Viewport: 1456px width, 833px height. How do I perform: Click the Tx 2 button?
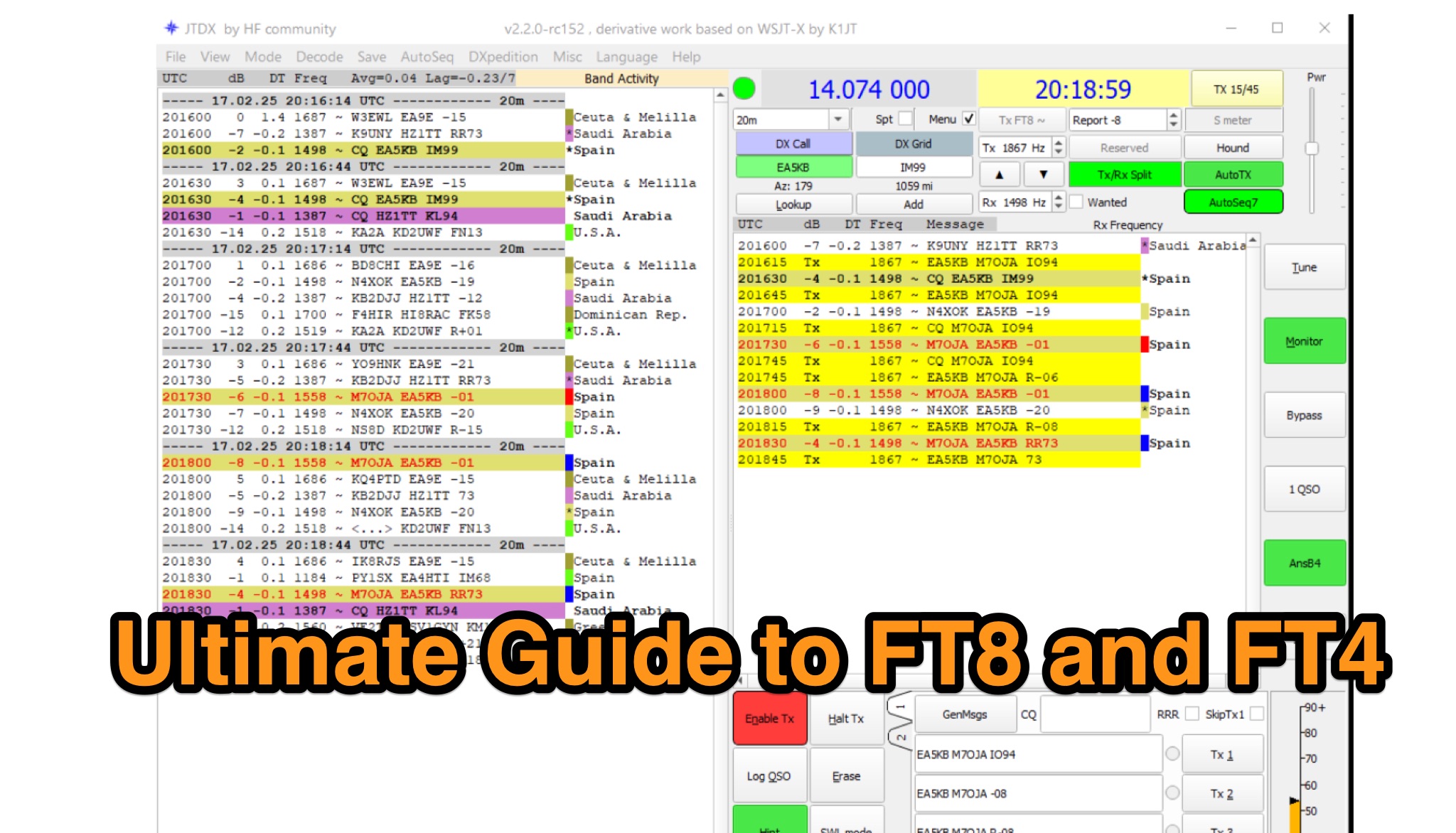(1222, 793)
